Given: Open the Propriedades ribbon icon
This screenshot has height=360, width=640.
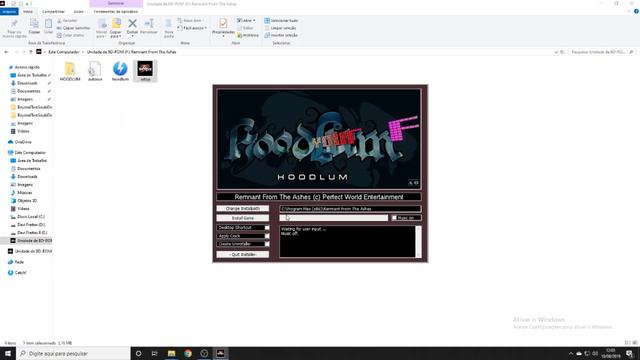Looking at the screenshot, I should point(223,27).
